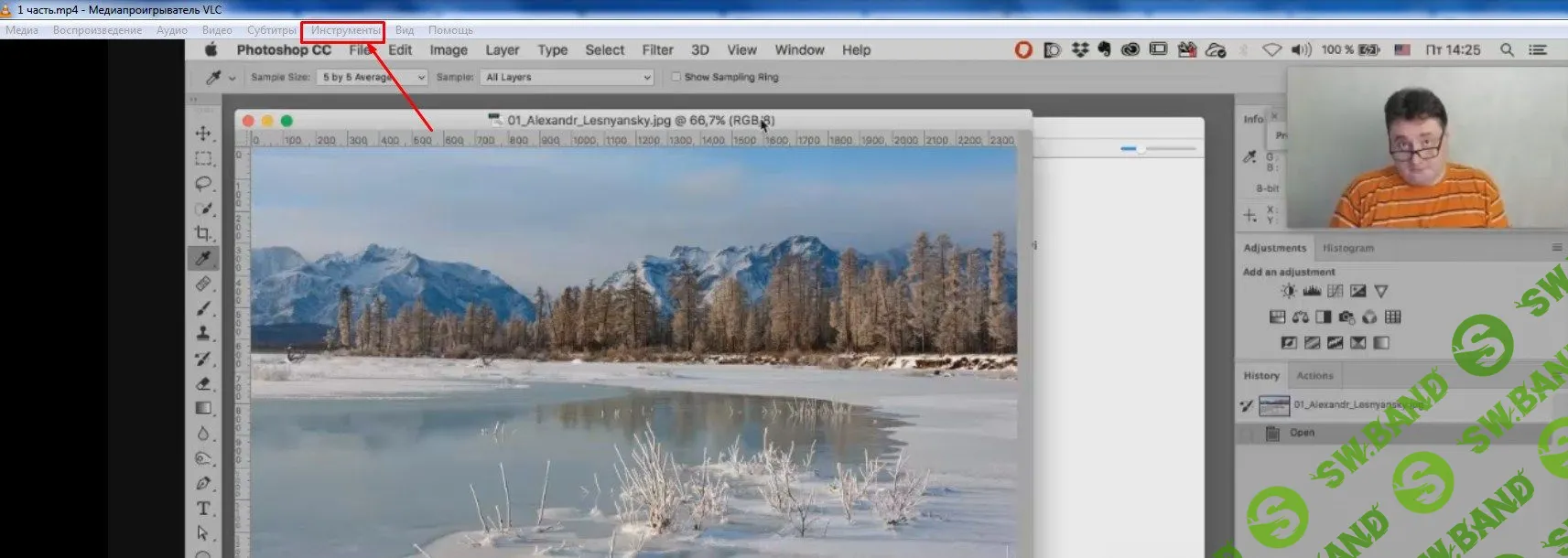This screenshot has height=558, width=1568.
Task: Enable Show Sampling Ring checkbox
Action: [676, 77]
